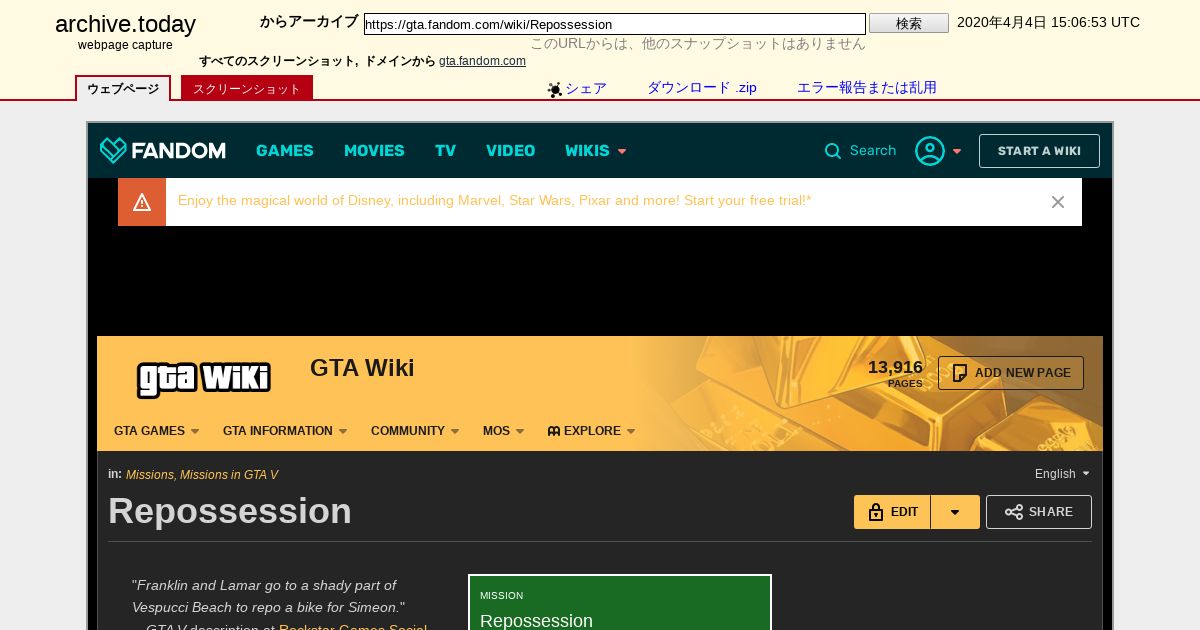Open the gta.fandom.com domain link
The image size is (1200, 630).
[482, 61]
